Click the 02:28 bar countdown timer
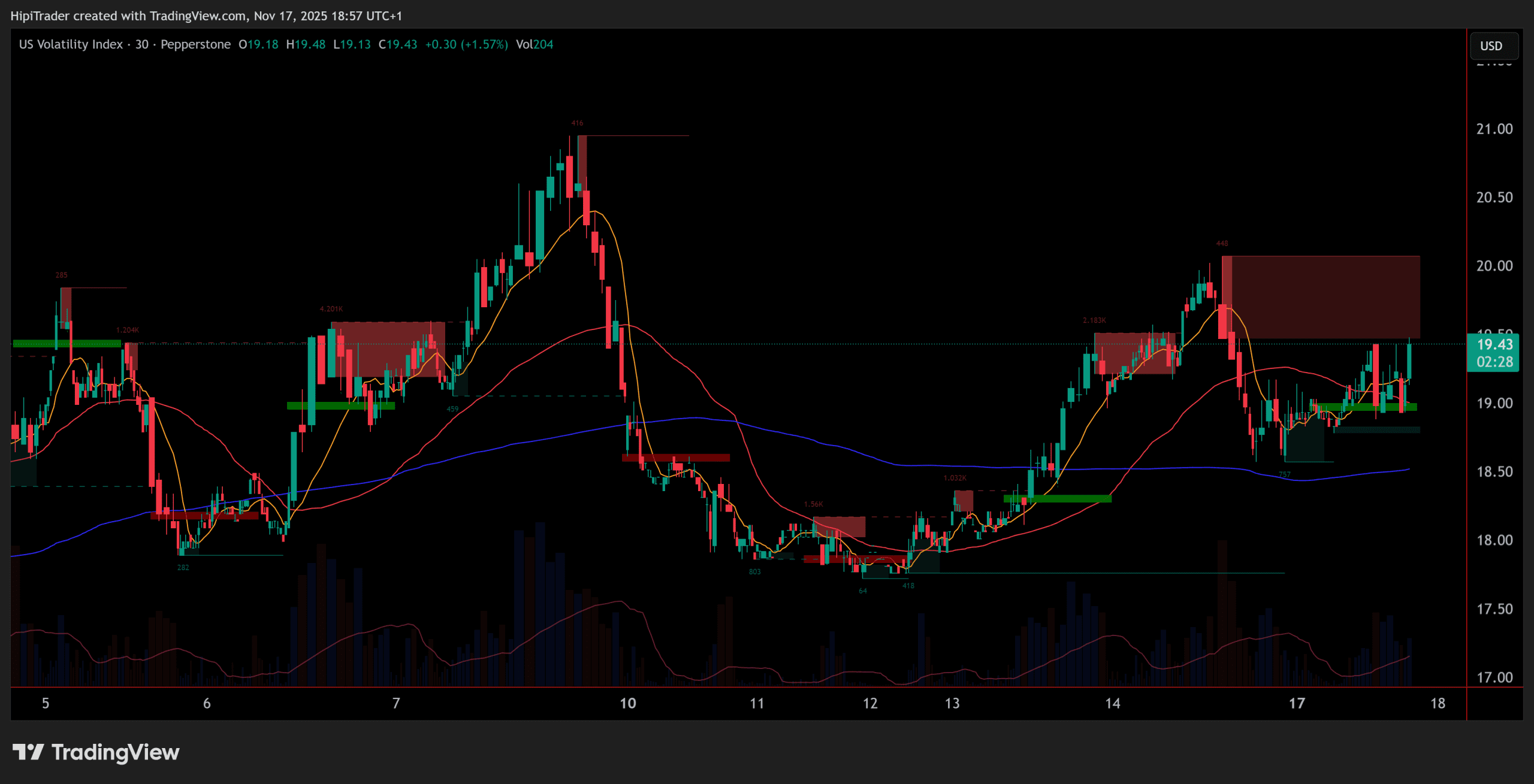 coord(1494,362)
